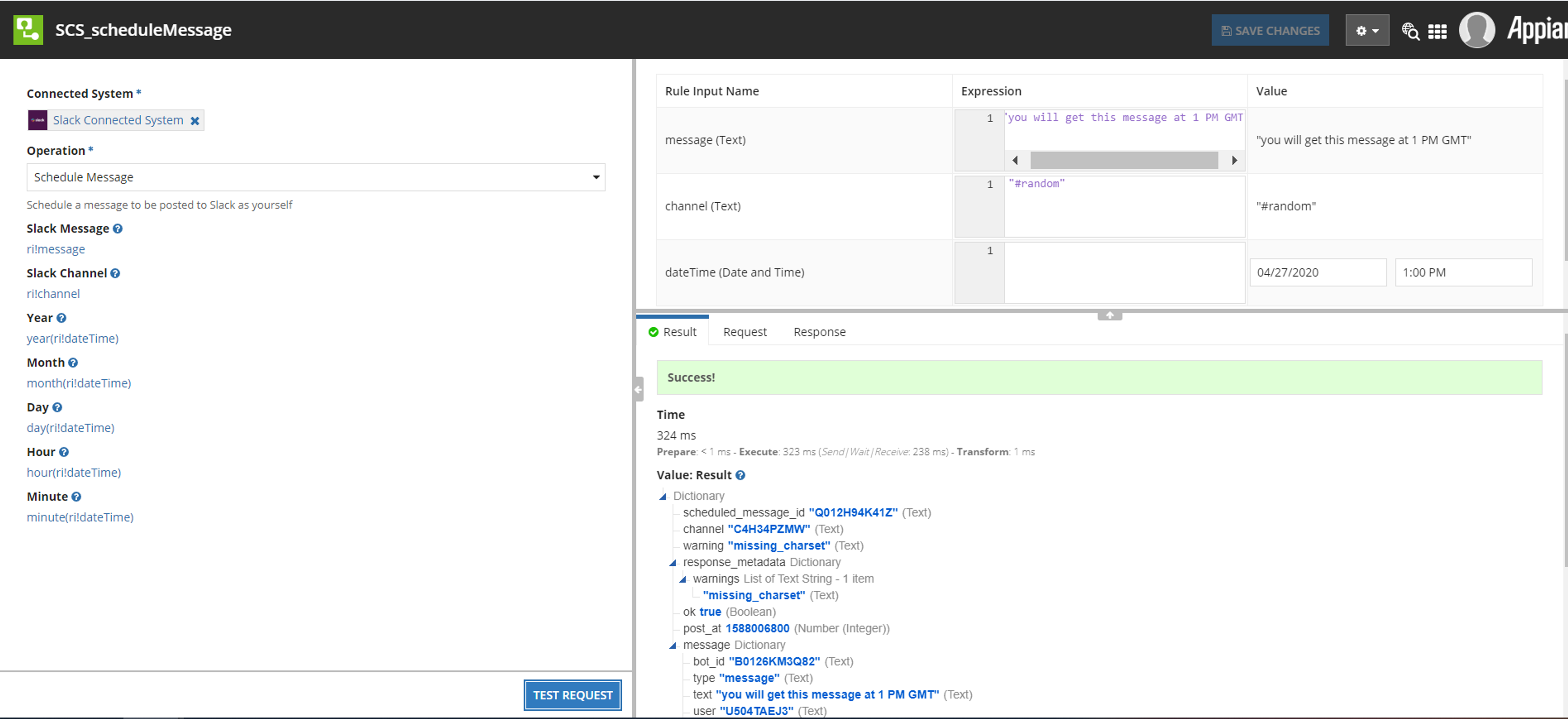Show help for Value: Result
Viewport: 1568px width, 719px height.
(x=740, y=476)
